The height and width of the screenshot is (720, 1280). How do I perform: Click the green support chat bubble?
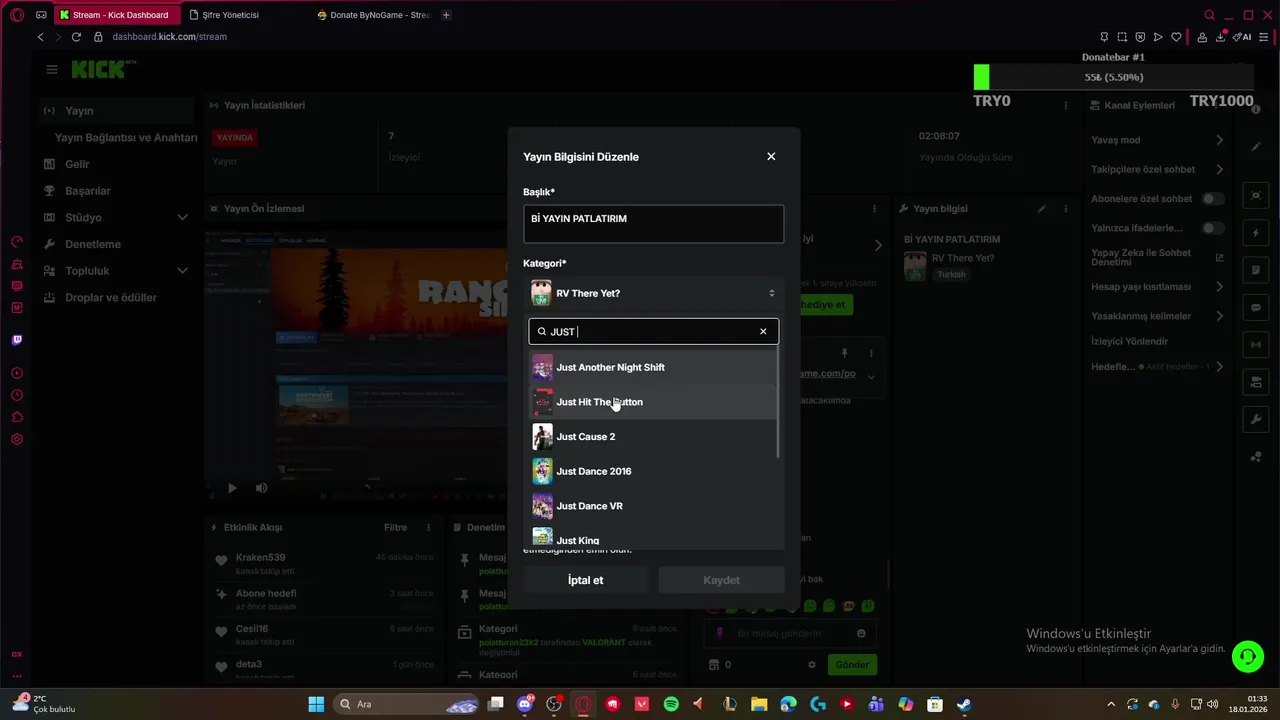click(x=1247, y=656)
